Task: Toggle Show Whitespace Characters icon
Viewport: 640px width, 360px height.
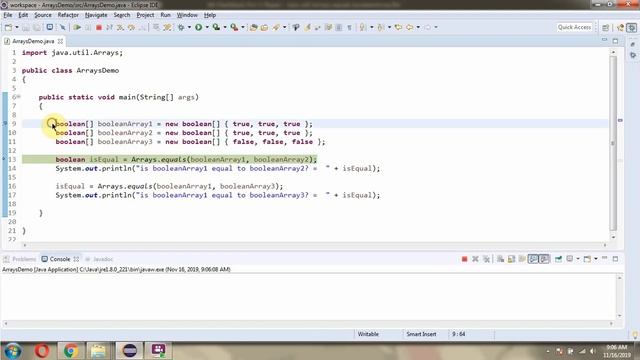Action: (x=349, y=27)
